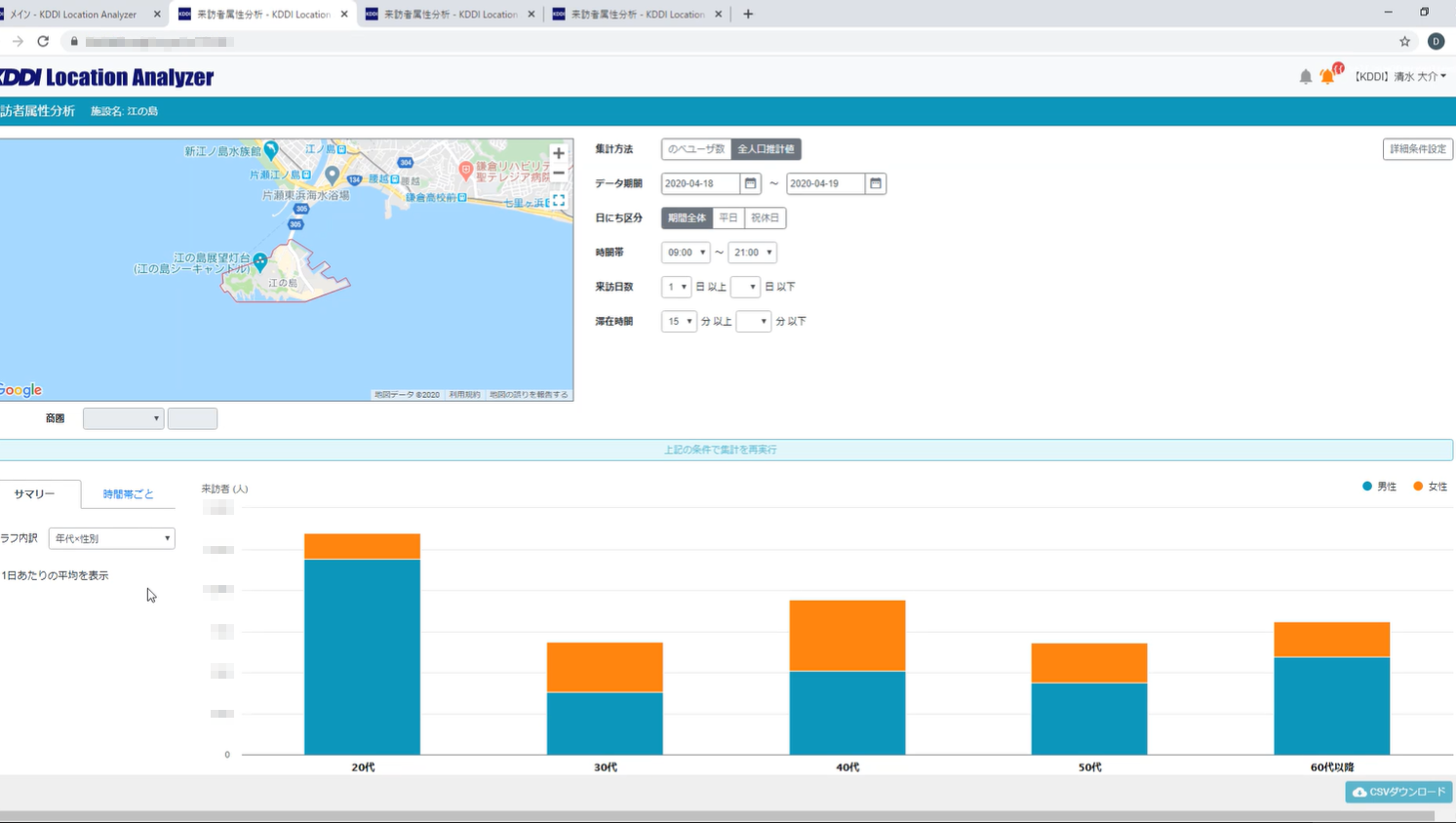Click the 江の島展望灯台 map marker

point(260,261)
